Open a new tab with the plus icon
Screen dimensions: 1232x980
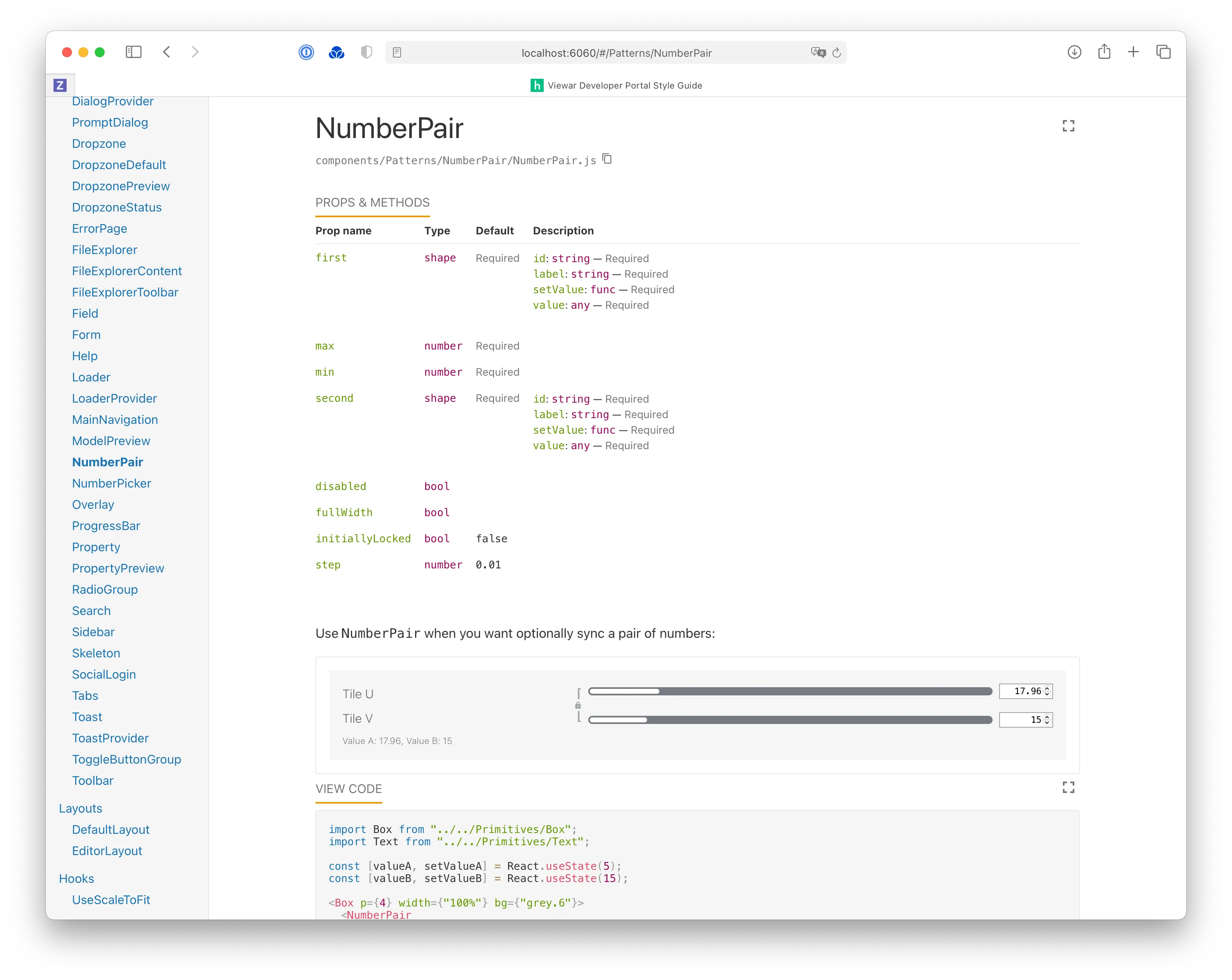(x=1133, y=52)
